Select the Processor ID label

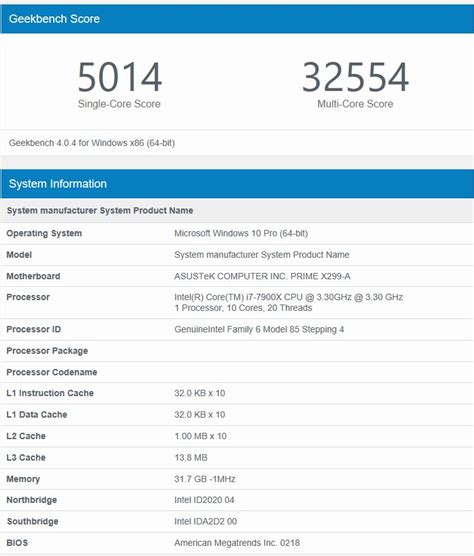pyautogui.click(x=34, y=329)
